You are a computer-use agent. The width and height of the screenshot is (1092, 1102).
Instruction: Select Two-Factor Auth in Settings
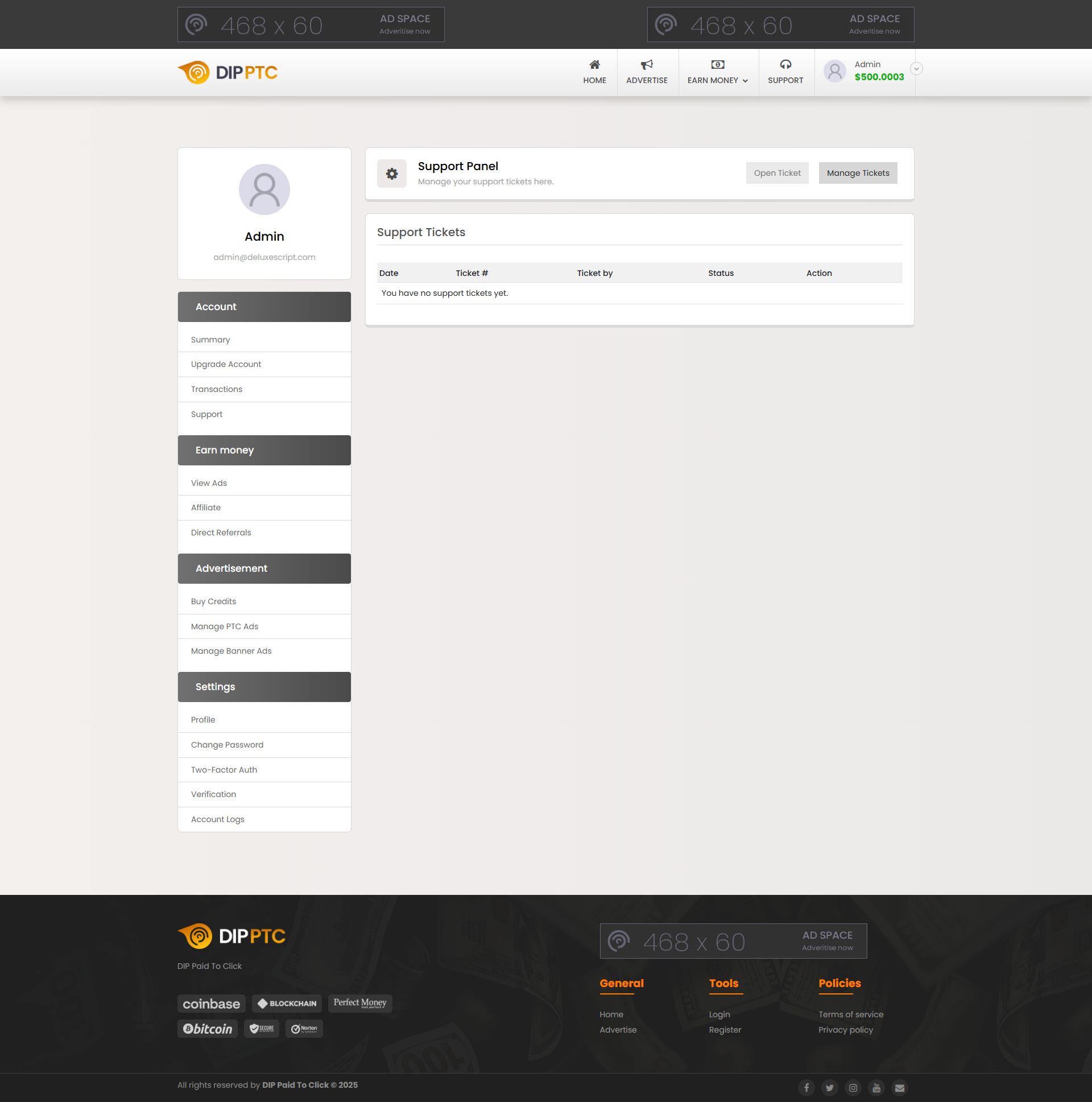(x=224, y=769)
